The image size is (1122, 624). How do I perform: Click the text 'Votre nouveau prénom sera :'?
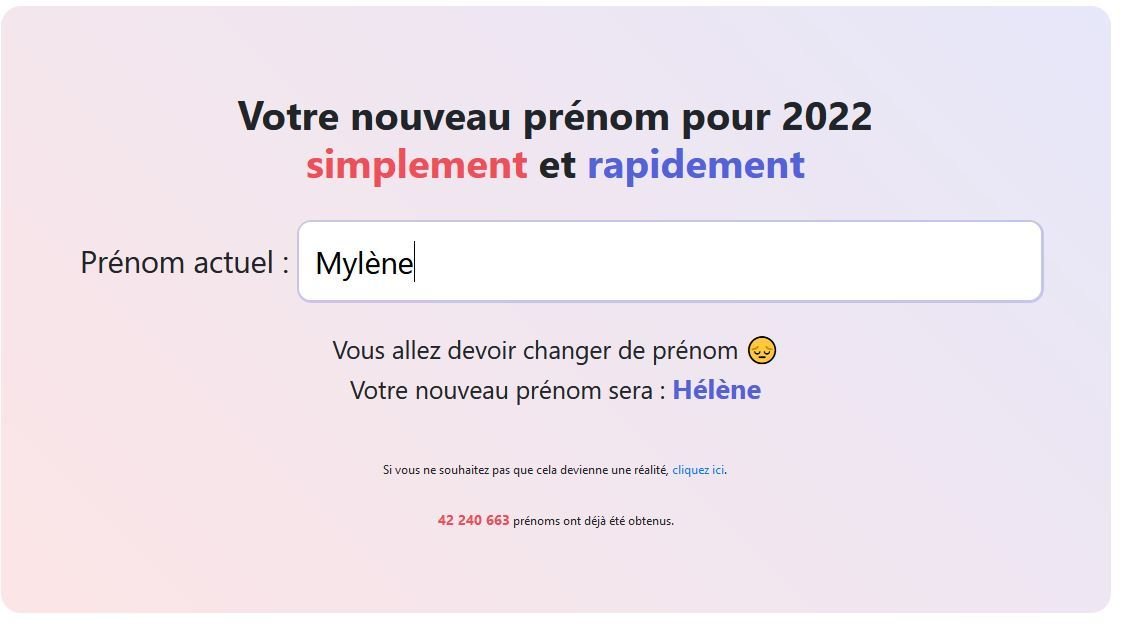click(x=507, y=391)
